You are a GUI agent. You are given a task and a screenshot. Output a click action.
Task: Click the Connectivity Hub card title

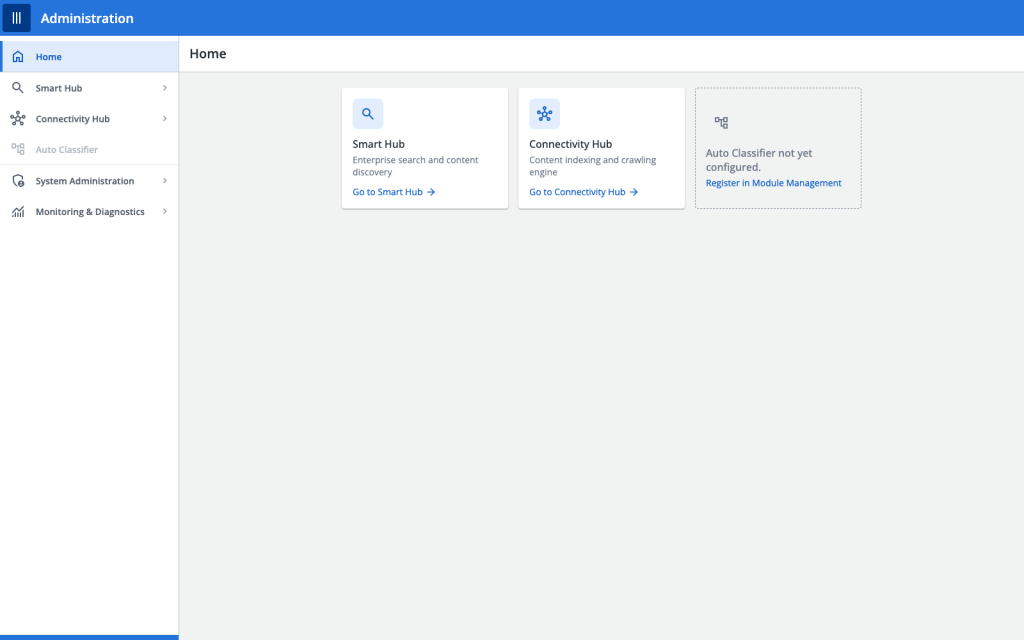[x=570, y=144]
